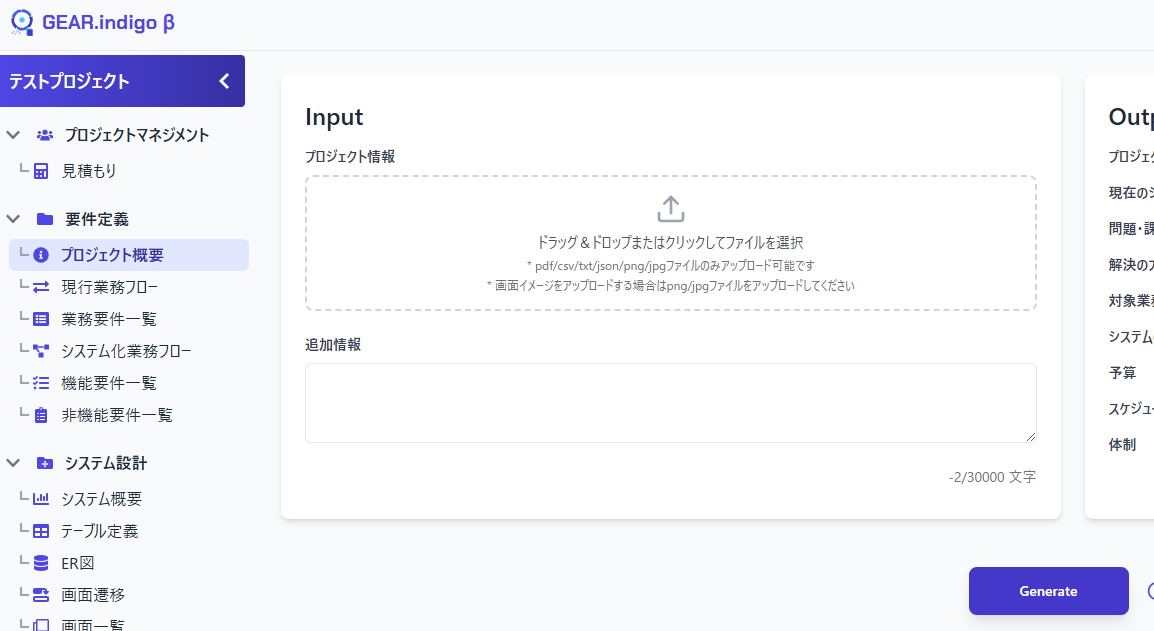This screenshot has height=631, width=1154.
Task: Click the database icon beside ER図
Action: point(41,563)
